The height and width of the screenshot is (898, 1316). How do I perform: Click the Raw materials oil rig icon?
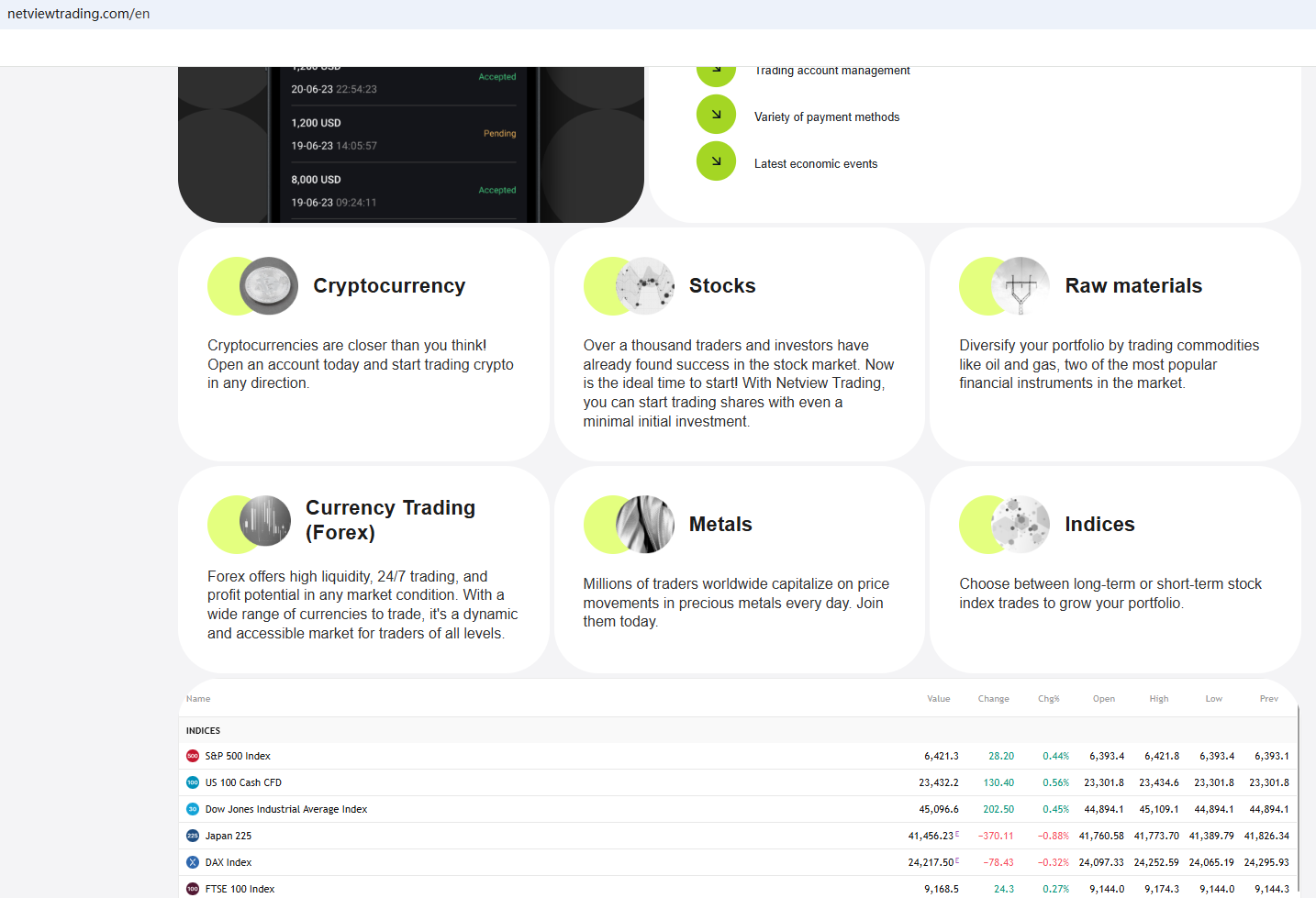tap(1020, 286)
